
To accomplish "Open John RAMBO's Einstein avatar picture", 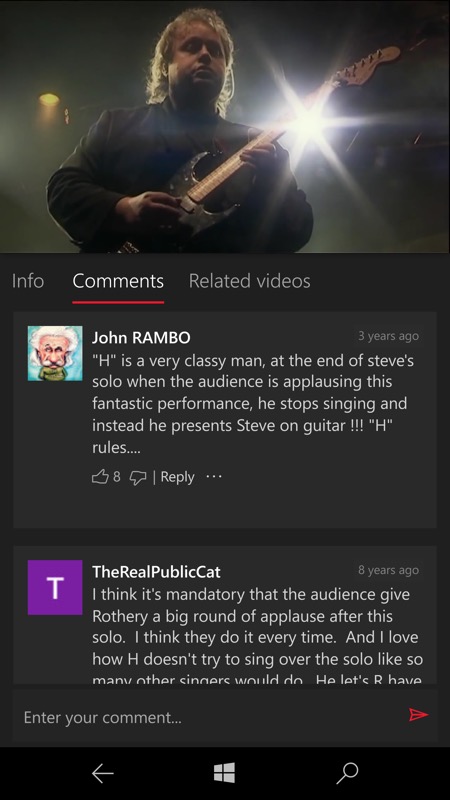I will point(55,353).
